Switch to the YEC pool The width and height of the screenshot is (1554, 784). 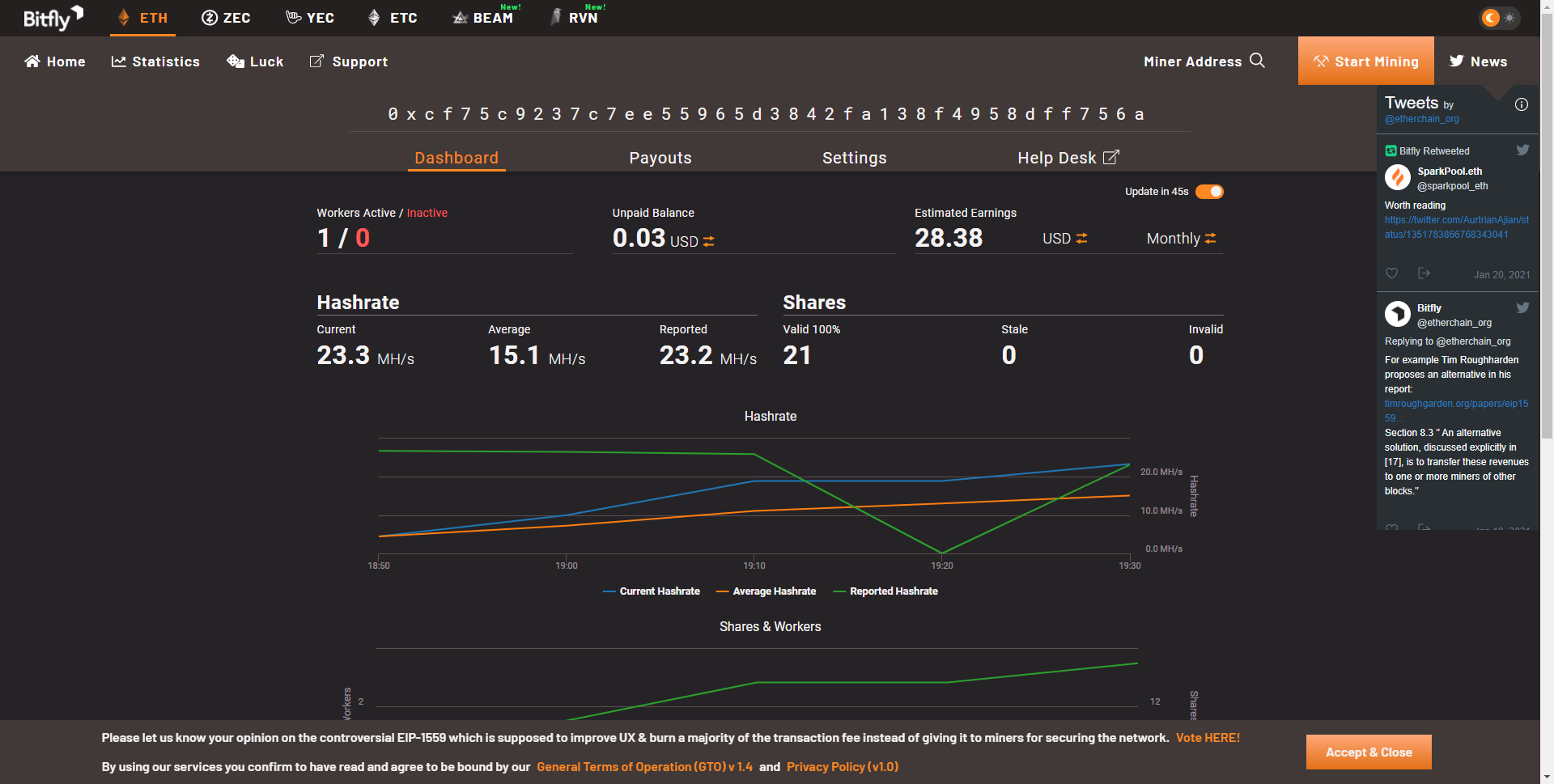pos(310,18)
